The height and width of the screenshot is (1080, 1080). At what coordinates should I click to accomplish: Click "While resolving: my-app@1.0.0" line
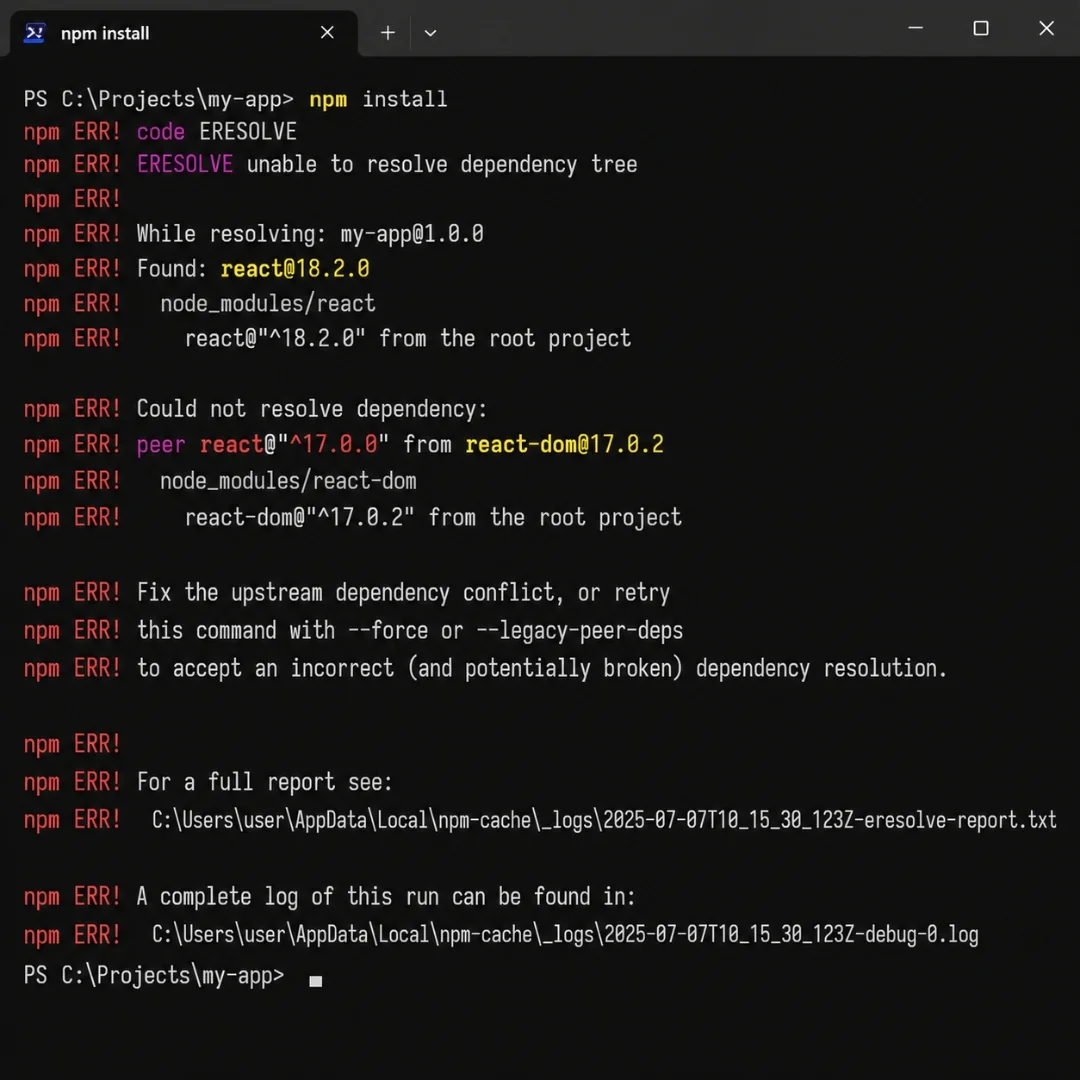(310, 234)
